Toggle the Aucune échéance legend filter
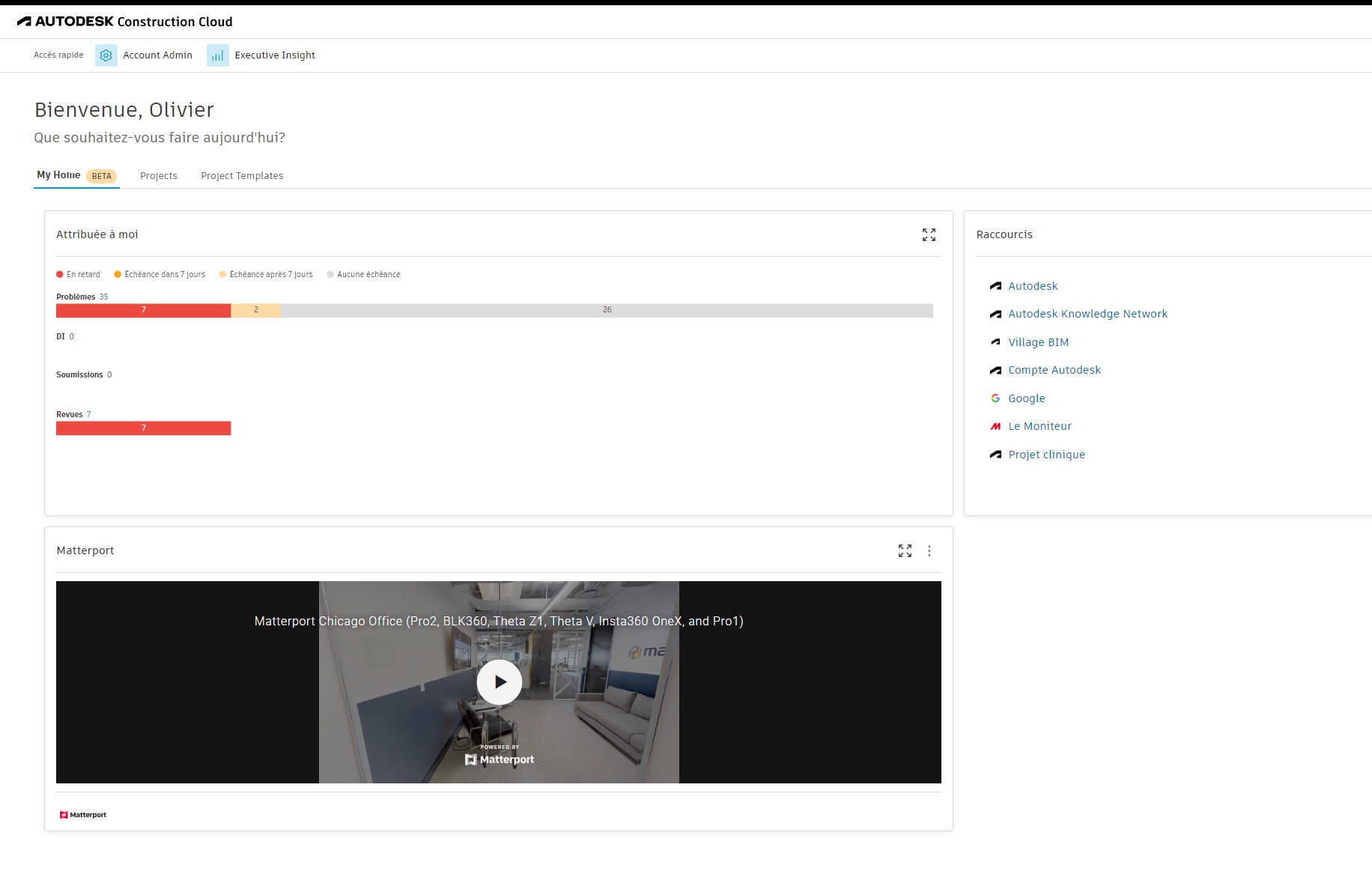The image size is (1372, 871). click(364, 274)
